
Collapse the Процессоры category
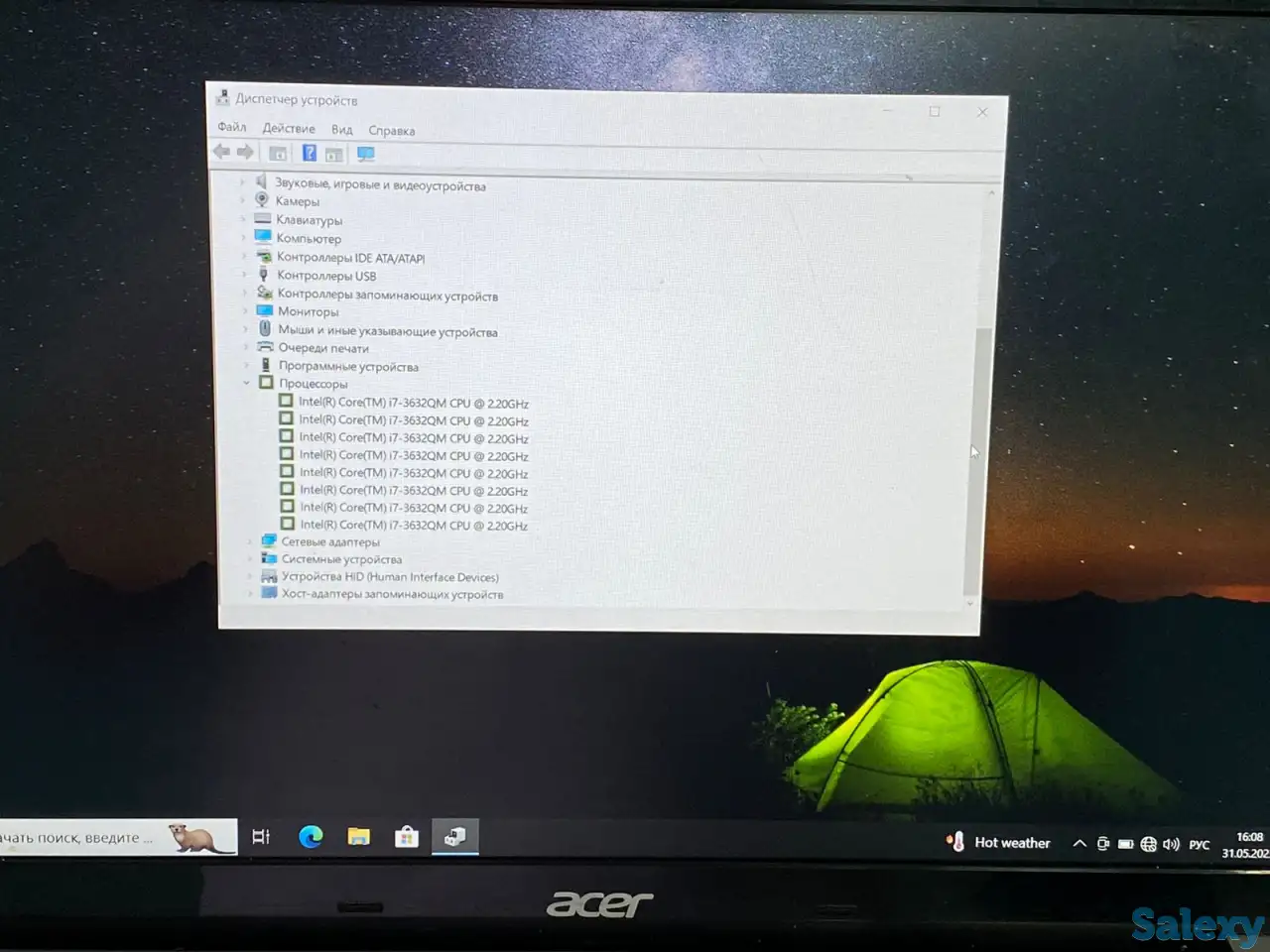click(247, 383)
